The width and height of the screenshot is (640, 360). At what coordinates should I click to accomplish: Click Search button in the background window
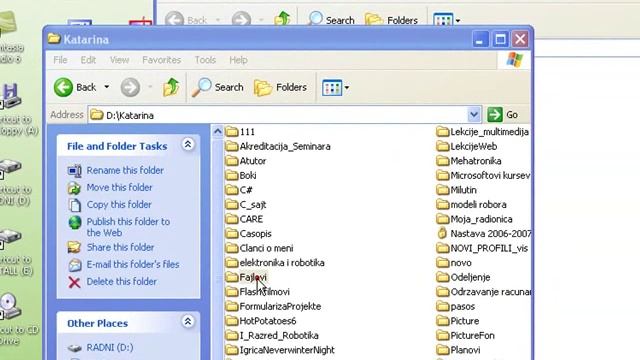click(331, 20)
